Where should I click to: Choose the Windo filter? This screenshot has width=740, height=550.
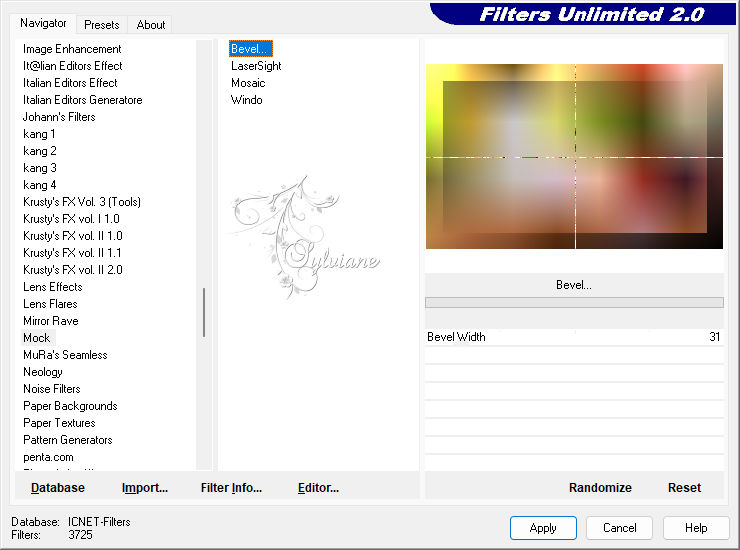tap(246, 100)
